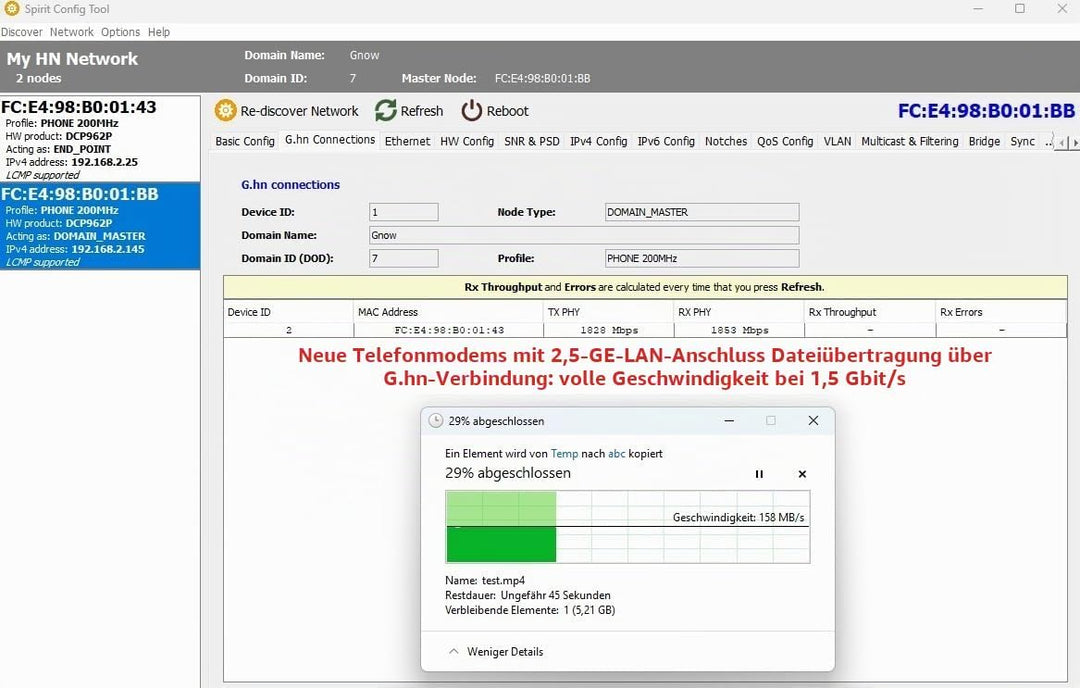The image size is (1080, 688).
Task: Select node FC:E4:98:B0:01:BB in list
Action: pos(100,226)
